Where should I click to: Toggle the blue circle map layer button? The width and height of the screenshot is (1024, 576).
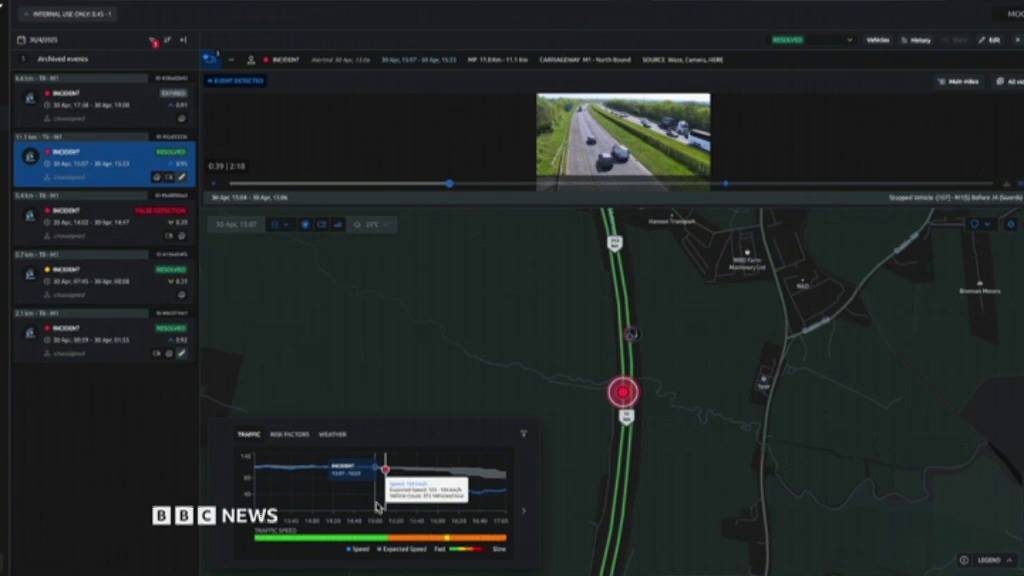305,225
